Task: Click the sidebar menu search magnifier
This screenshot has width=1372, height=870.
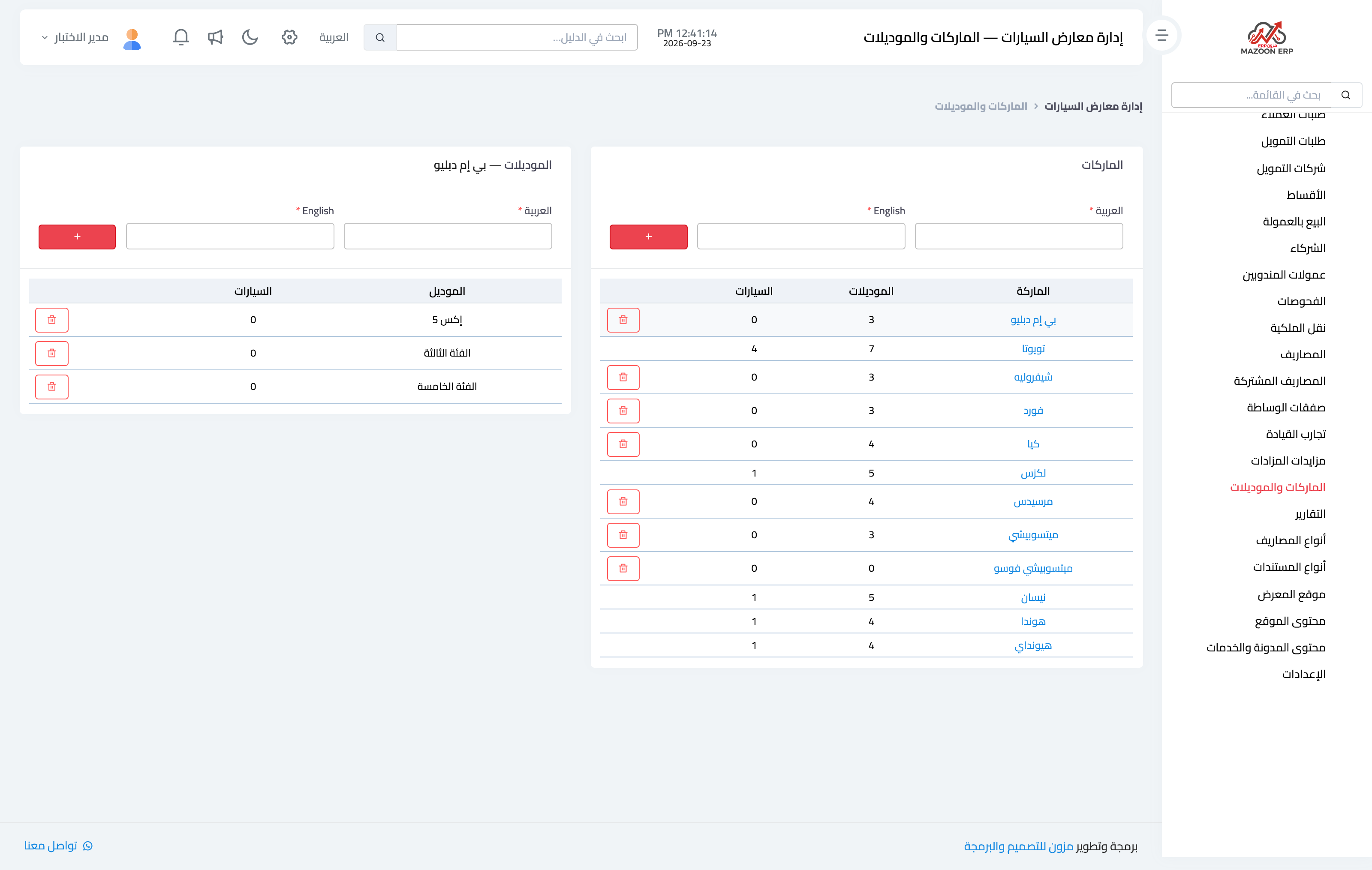Action: pos(1346,95)
